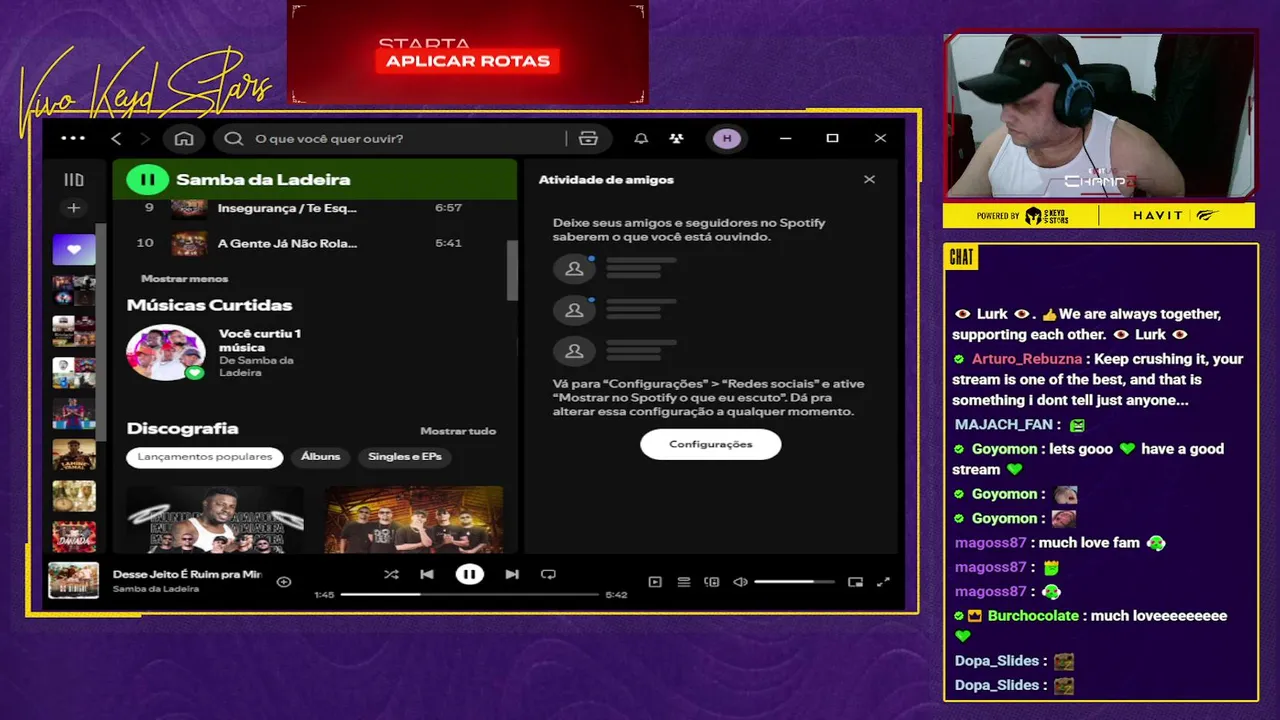Click the 'MAJACH_FAN' username in chat
Image resolution: width=1280 pixels, height=720 pixels.
[x=1003, y=425]
